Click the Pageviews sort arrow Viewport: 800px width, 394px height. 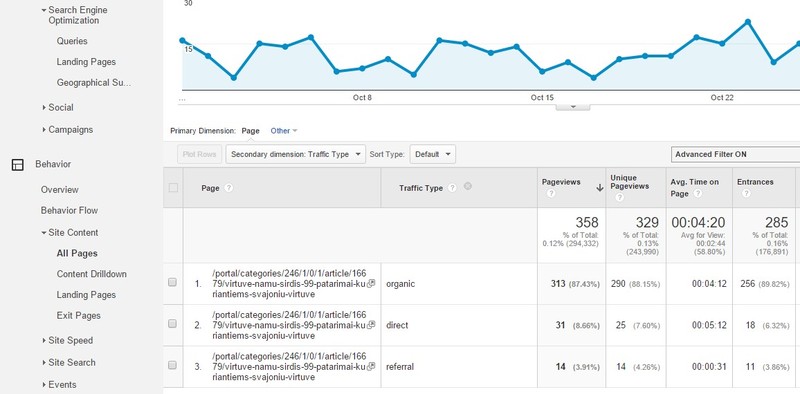(x=599, y=188)
